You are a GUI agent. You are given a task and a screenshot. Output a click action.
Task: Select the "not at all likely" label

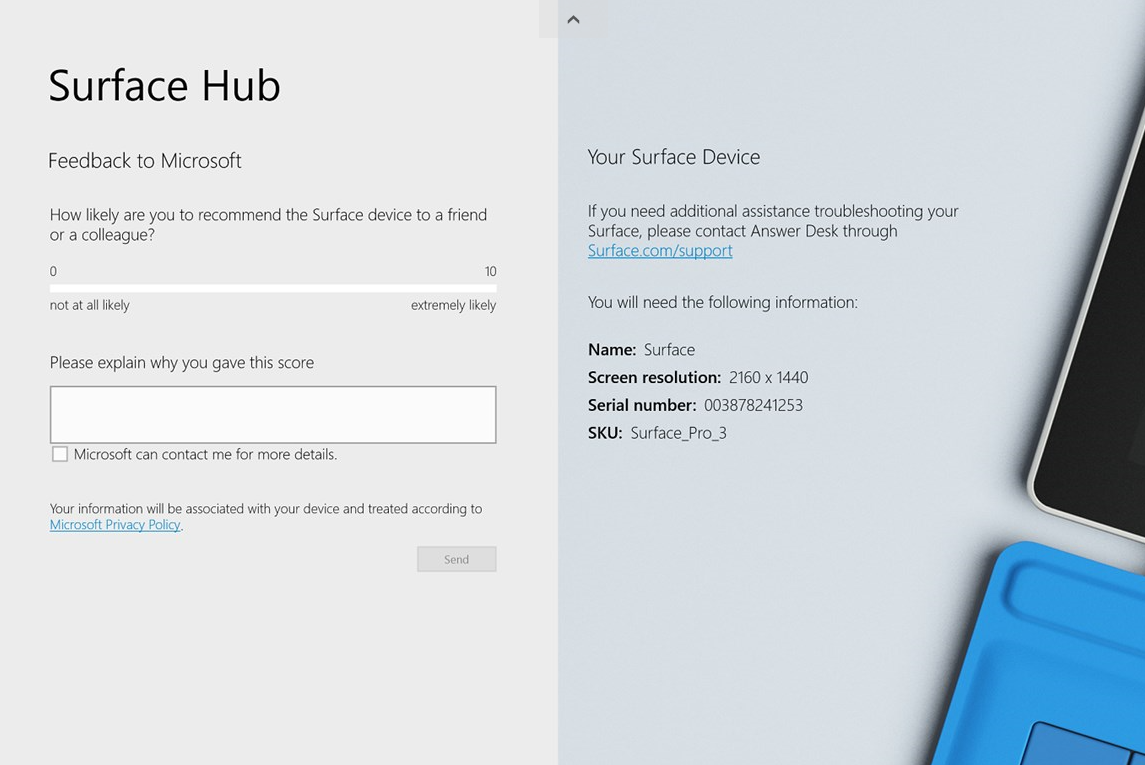(x=89, y=305)
